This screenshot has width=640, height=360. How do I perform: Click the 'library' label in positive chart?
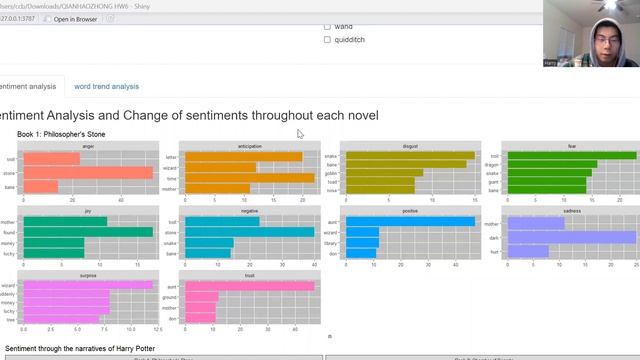click(331, 243)
